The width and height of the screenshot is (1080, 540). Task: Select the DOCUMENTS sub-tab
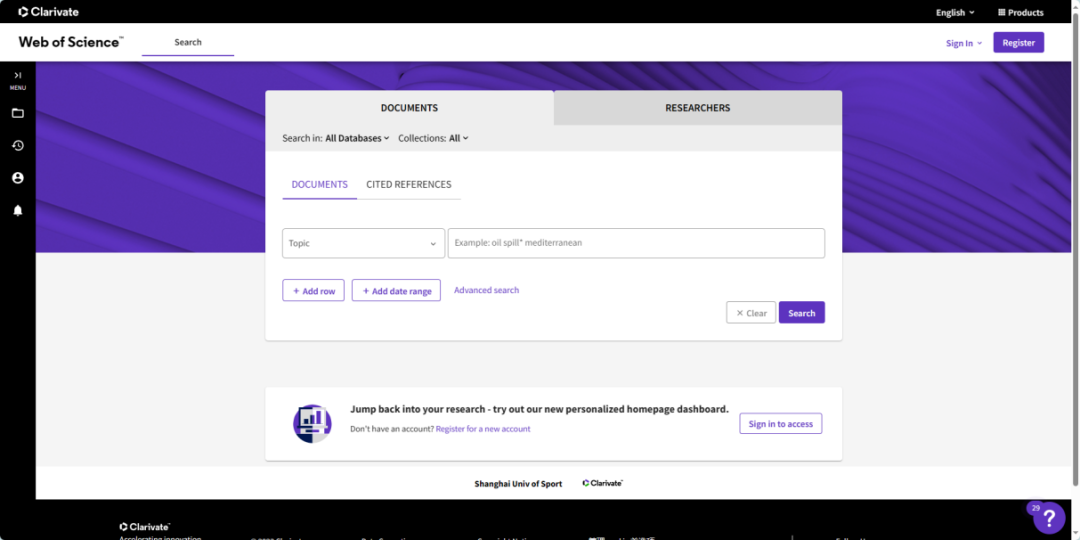[x=320, y=185]
